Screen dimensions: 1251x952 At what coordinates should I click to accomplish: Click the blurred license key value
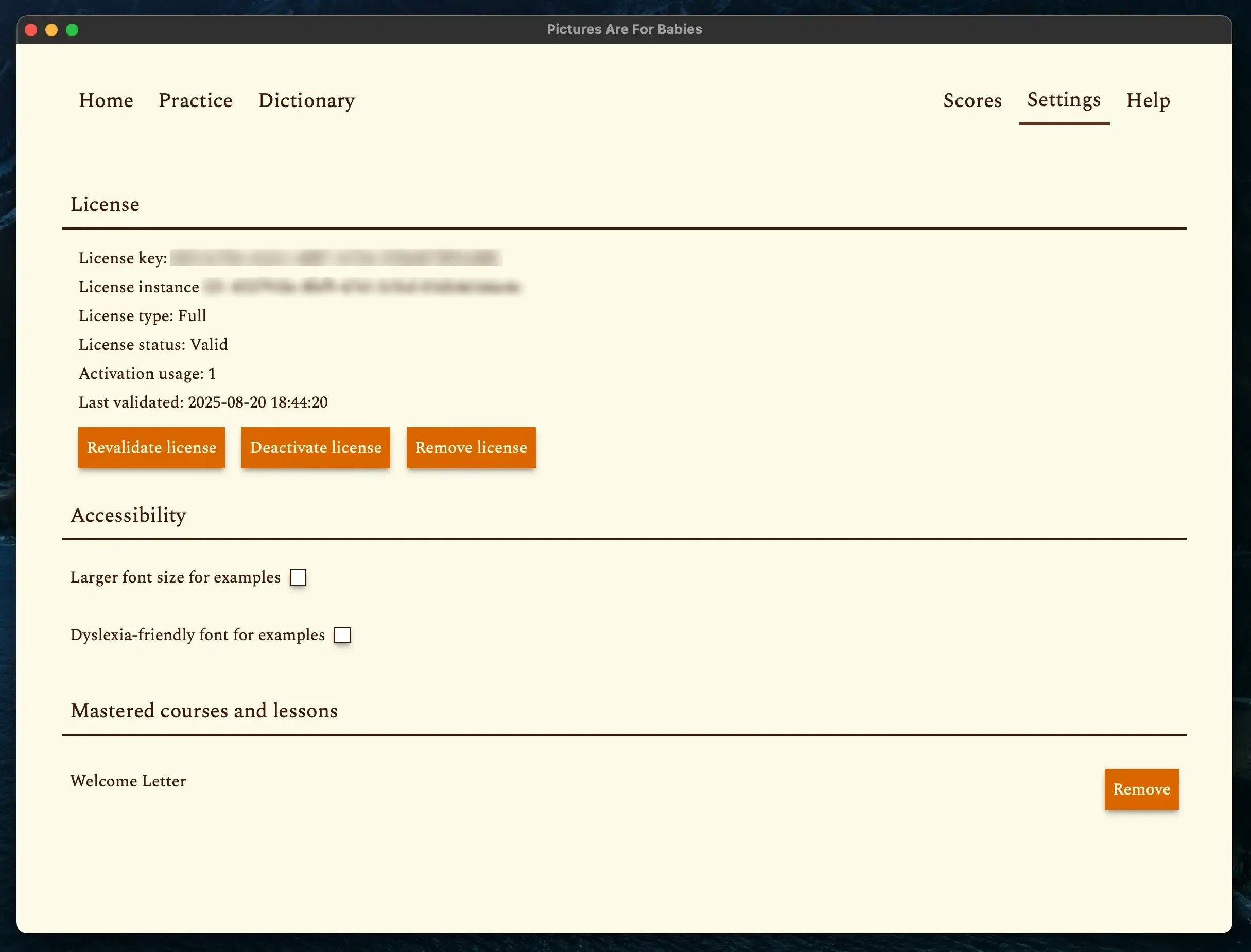tap(335, 258)
